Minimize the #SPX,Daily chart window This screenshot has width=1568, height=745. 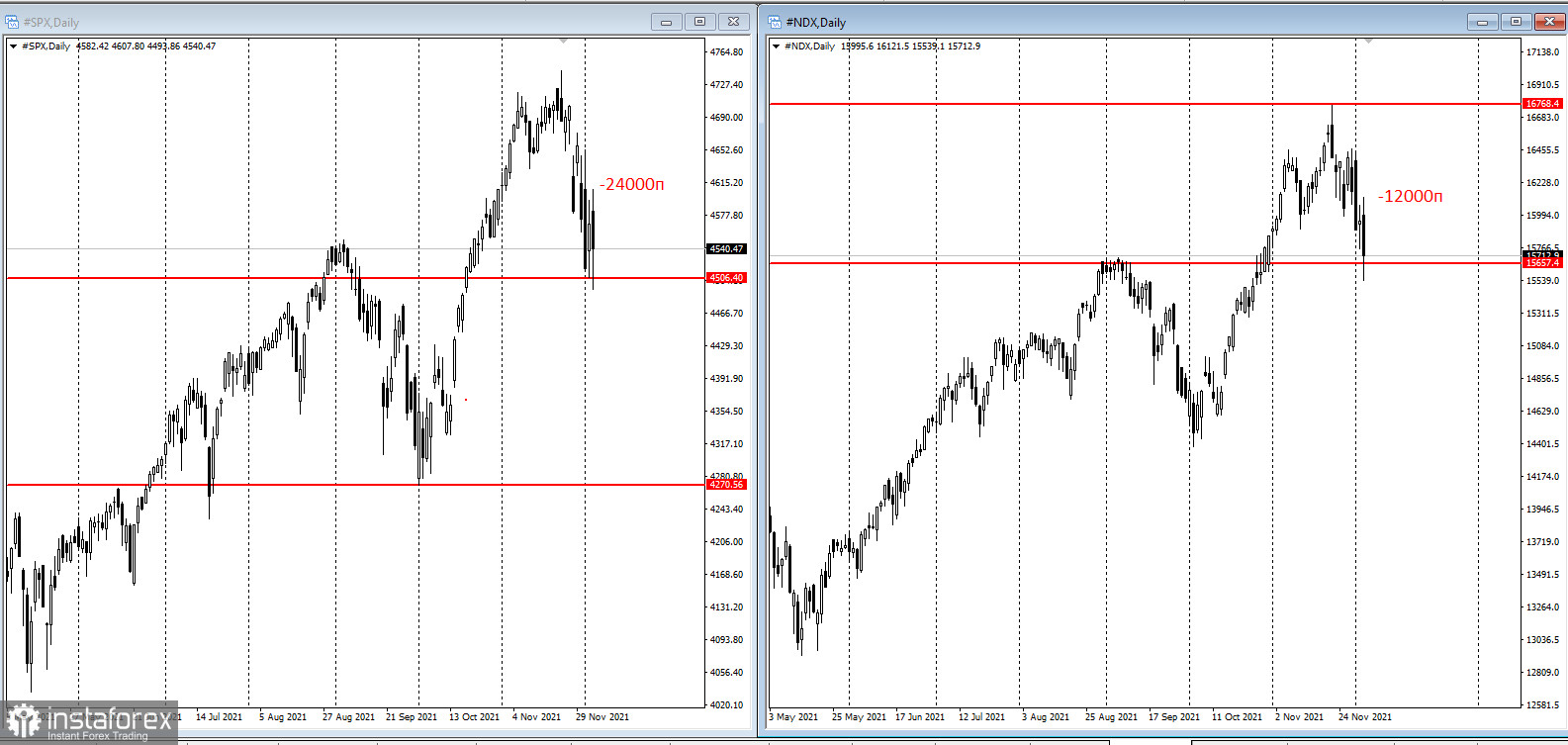[x=666, y=22]
